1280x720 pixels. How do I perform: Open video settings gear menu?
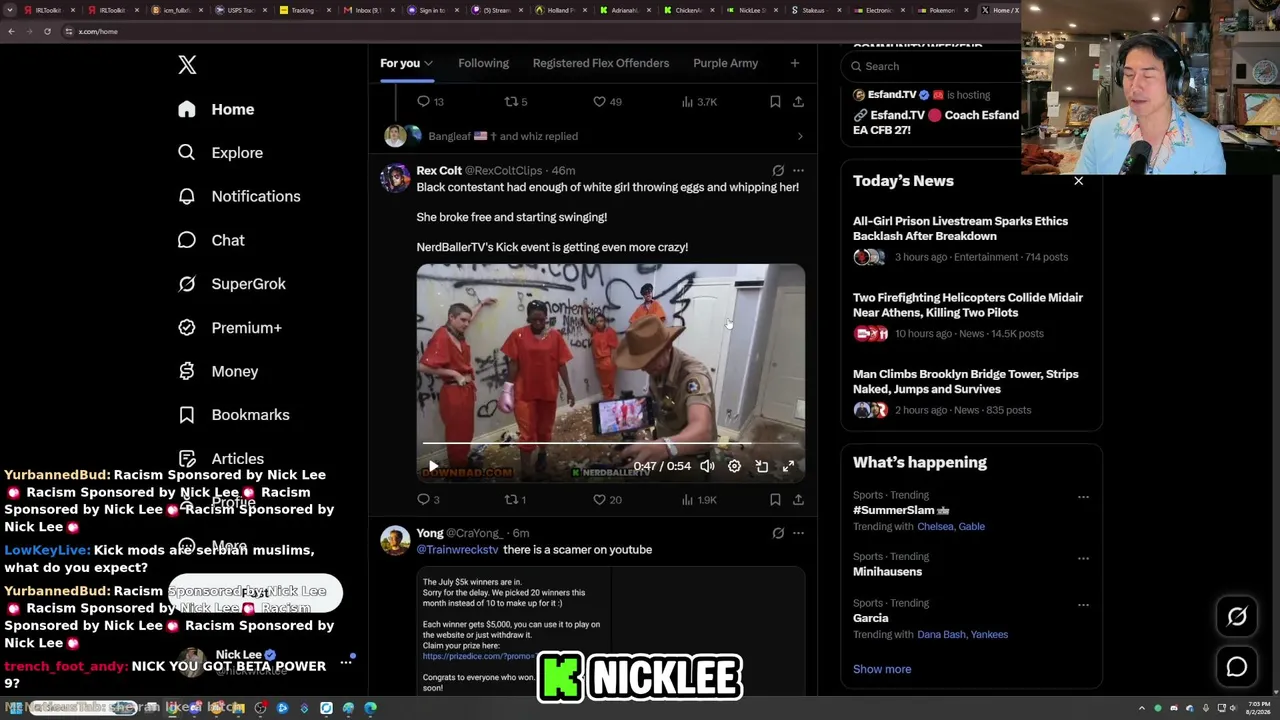coord(734,466)
